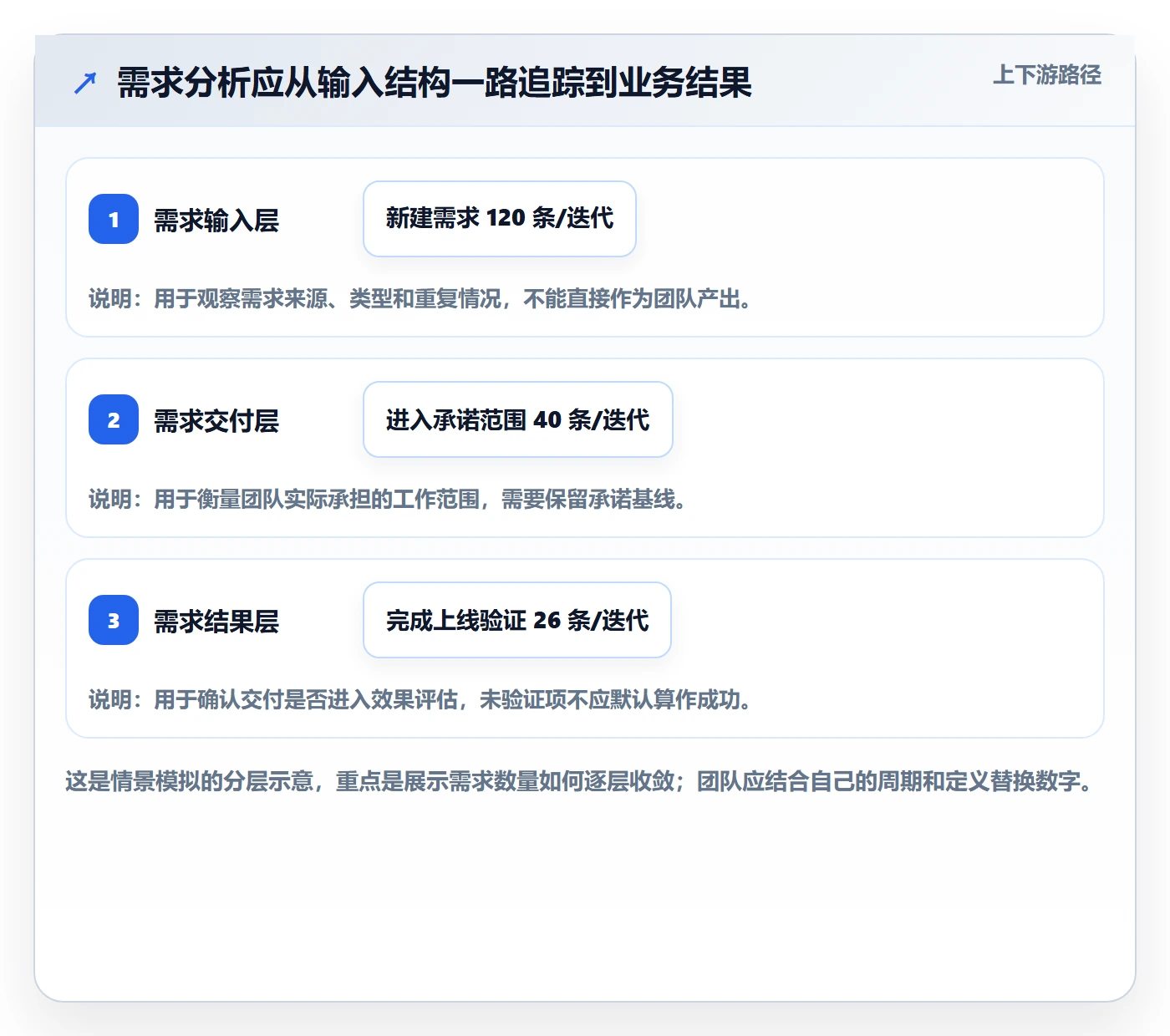The height and width of the screenshot is (1036, 1170).
Task: Click the 完成上线验证 26 条/迭代 pill
Action: 517,620
